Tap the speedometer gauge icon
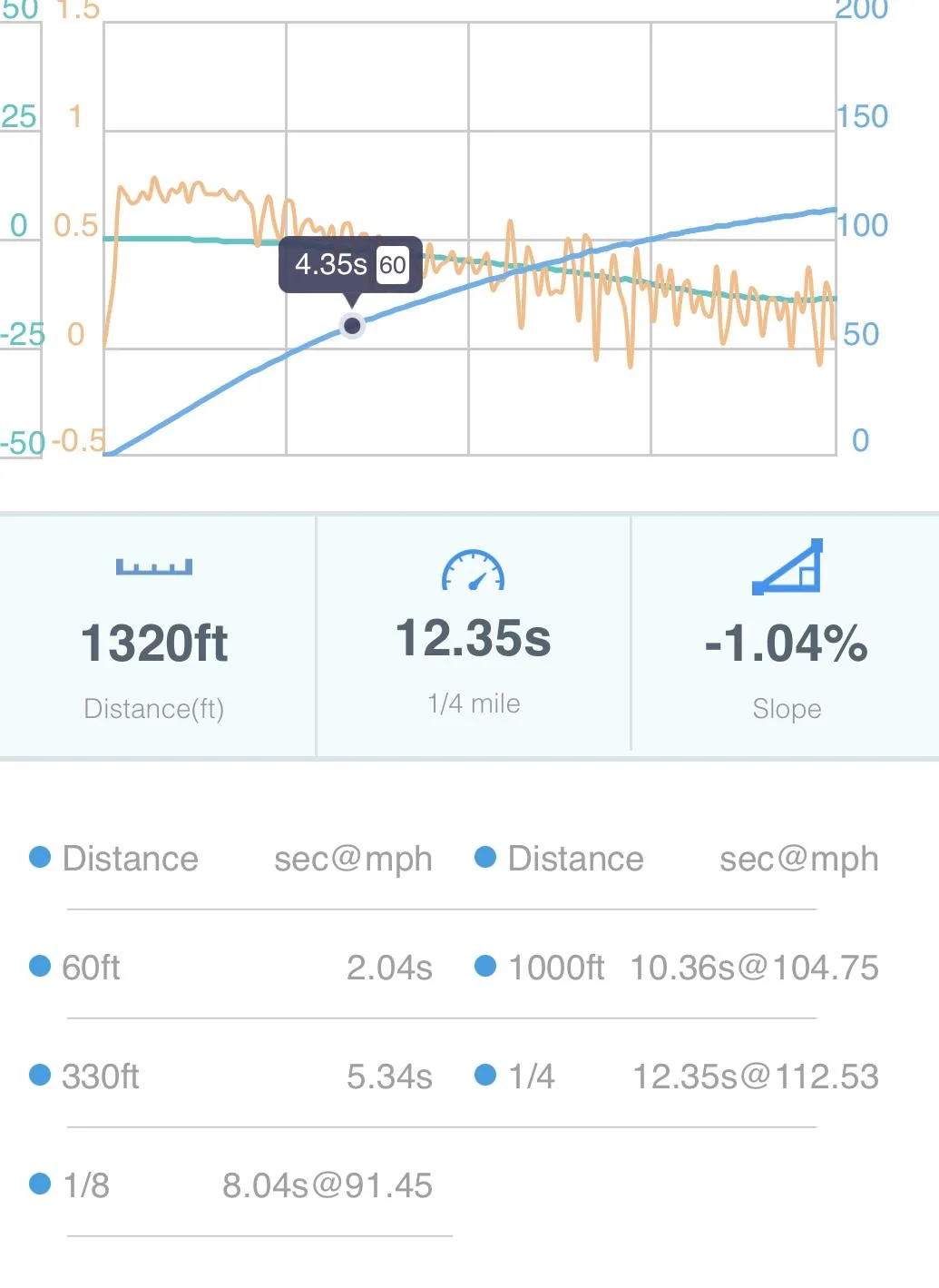 click(473, 571)
